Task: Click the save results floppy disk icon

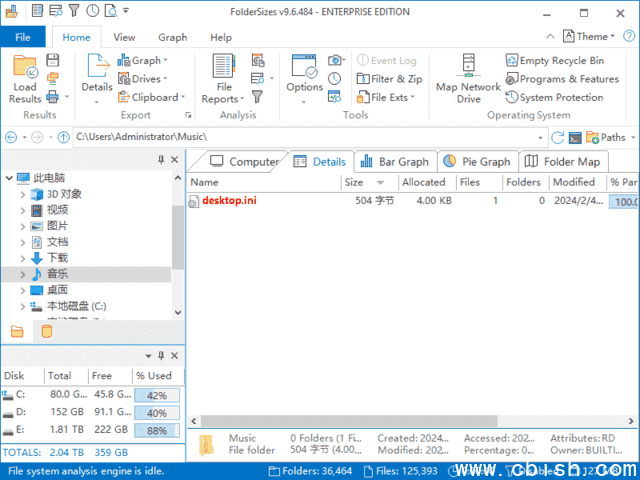Action: click(x=53, y=60)
